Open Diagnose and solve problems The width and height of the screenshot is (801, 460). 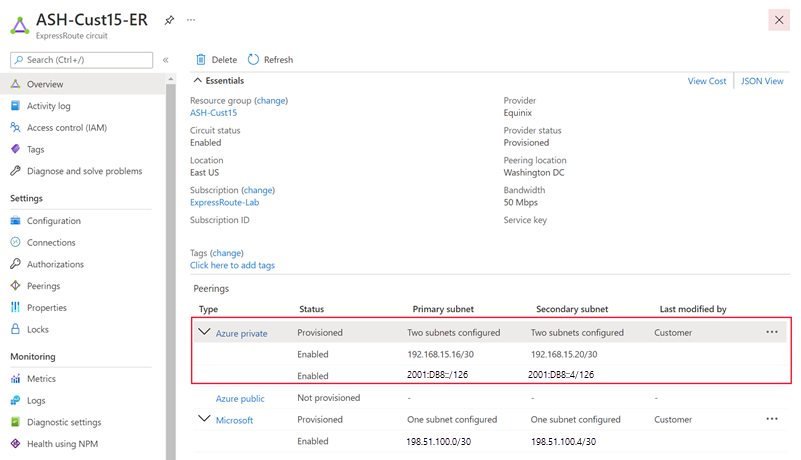(84, 171)
